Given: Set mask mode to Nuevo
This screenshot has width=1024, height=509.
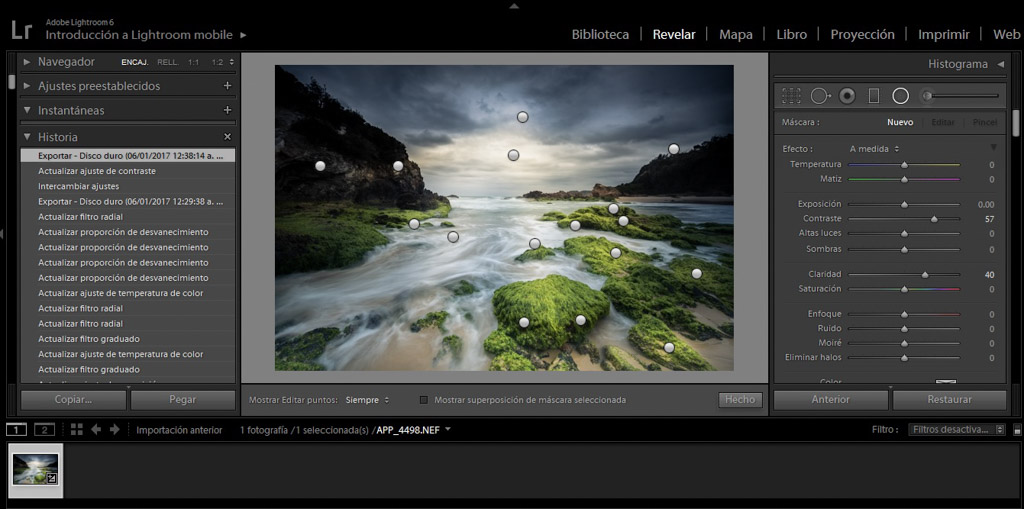Looking at the screenshot, I should [x=899, y=122].
